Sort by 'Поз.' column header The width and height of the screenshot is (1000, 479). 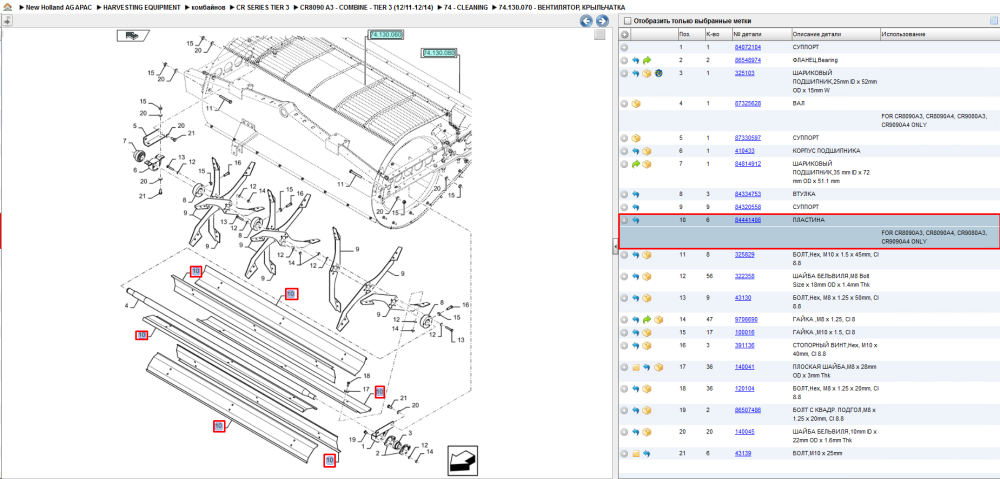point(690,34)
